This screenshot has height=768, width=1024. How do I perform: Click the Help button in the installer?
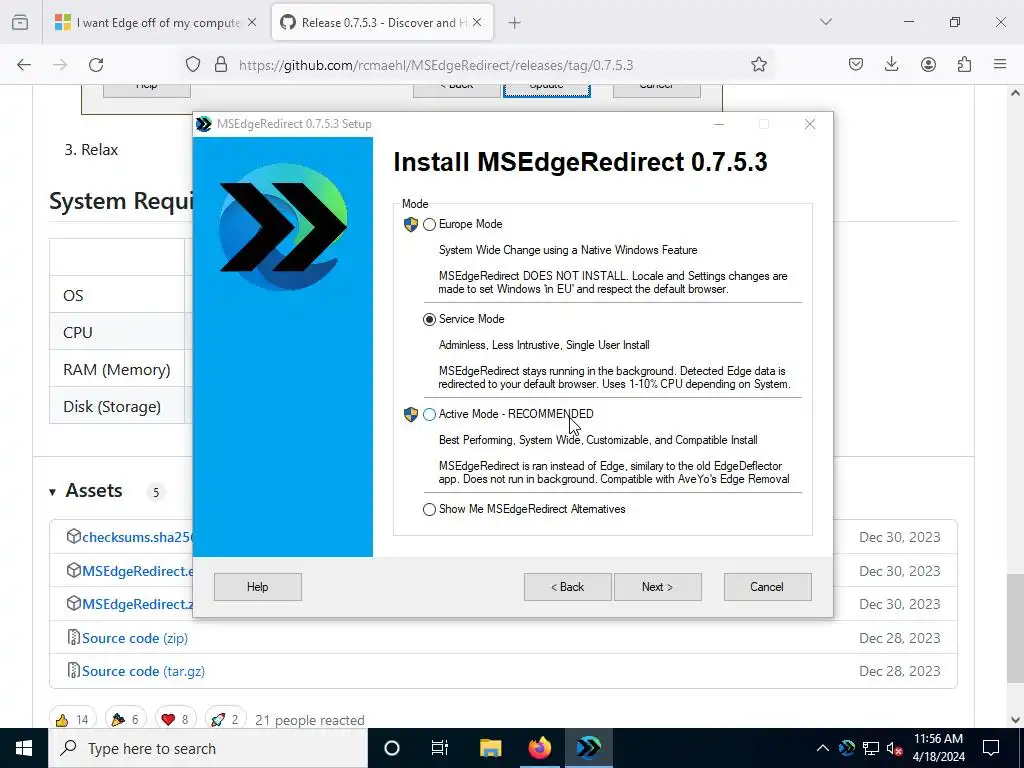pyautogui.click(x=257, y=586)
